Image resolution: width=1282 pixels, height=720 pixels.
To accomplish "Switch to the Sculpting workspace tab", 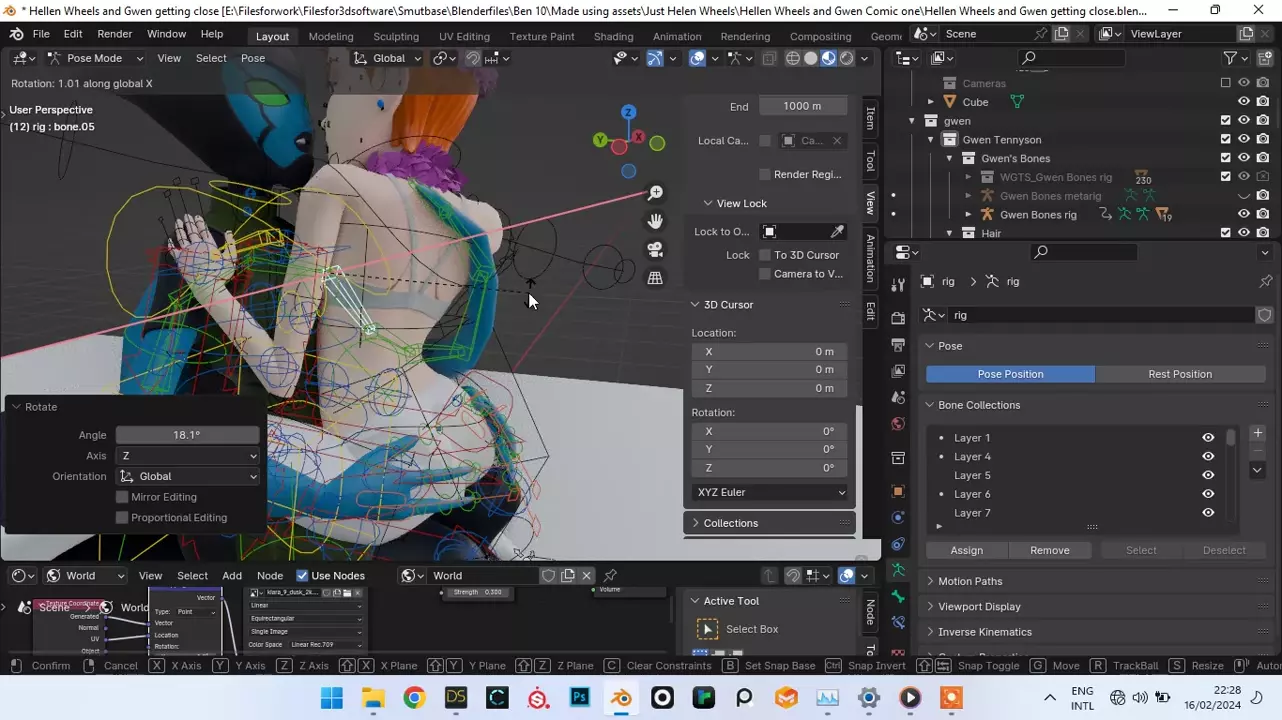I will pyautogui.click(x=396, y=36).
